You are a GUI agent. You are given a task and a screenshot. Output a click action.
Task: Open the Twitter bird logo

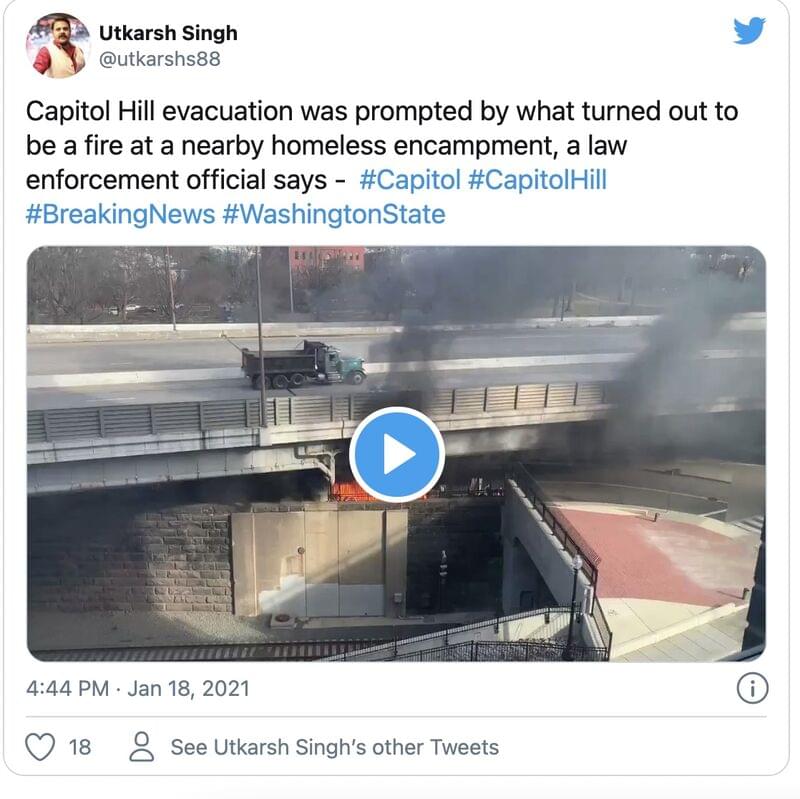pos(749,31)
